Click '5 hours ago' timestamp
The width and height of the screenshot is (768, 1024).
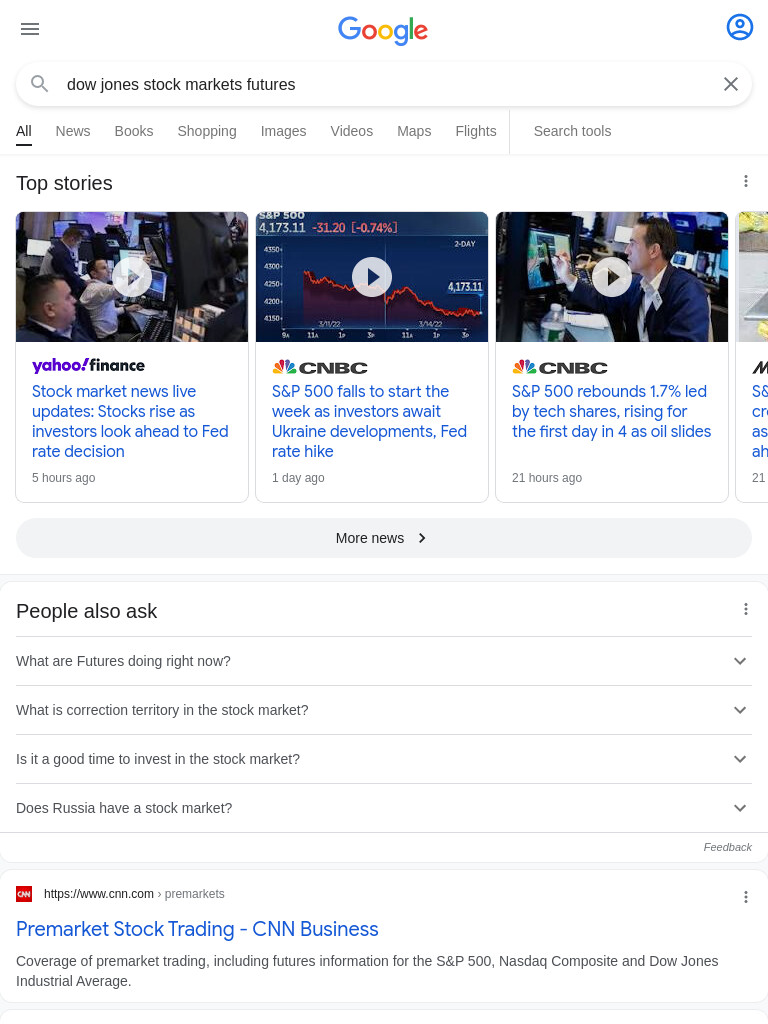coord(63,478)
